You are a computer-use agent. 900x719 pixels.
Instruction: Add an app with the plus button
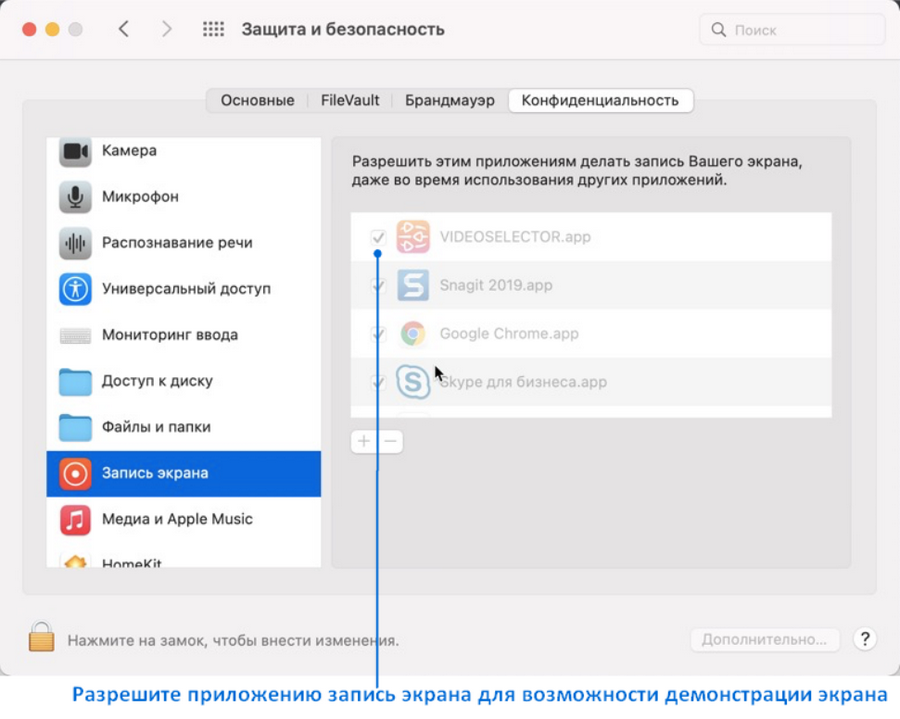coord(364,441)
